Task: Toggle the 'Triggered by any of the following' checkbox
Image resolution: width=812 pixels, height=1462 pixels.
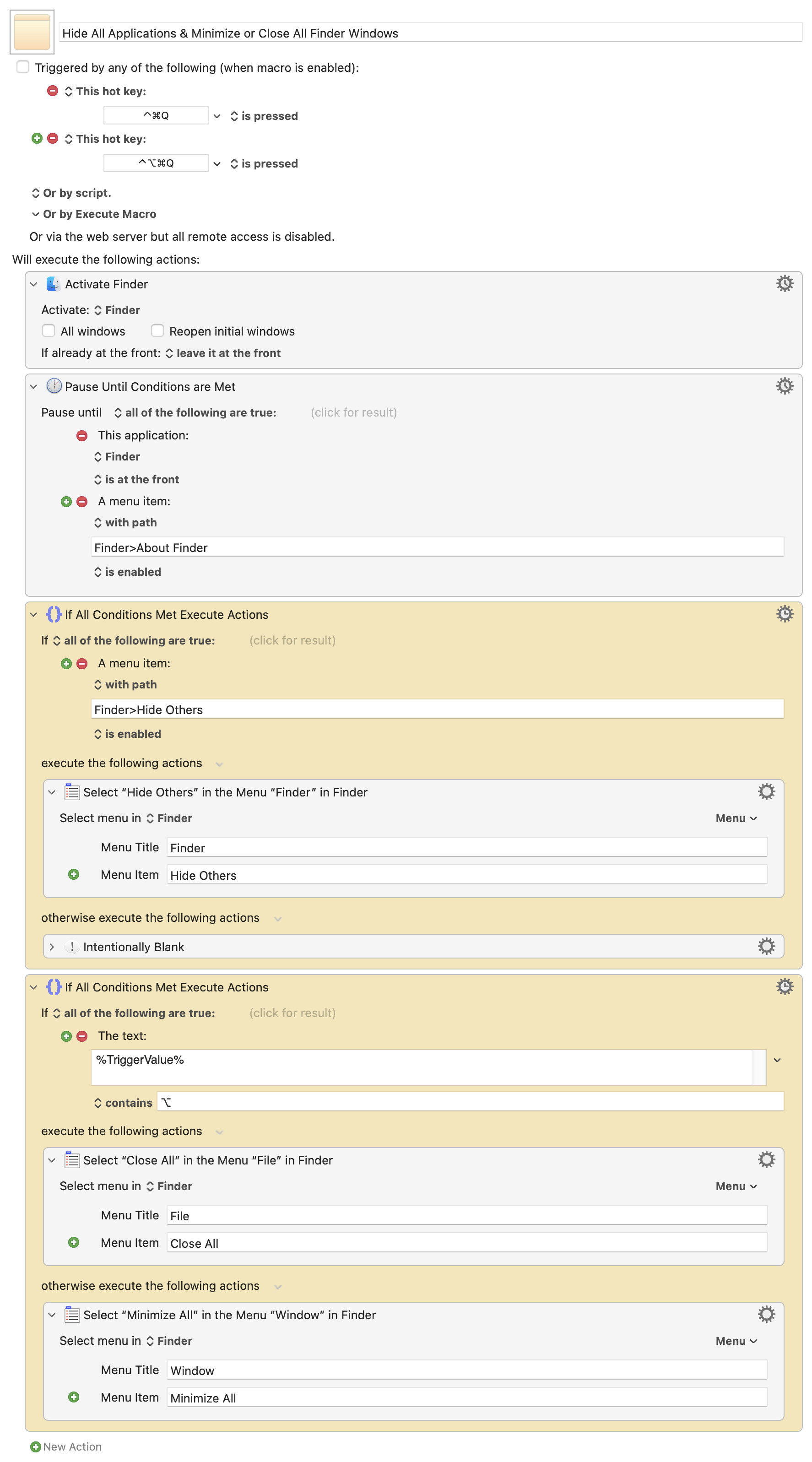Action: [23, 67]
